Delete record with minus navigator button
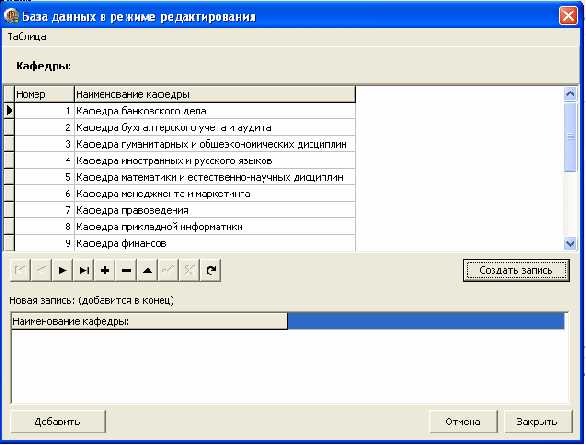 tap(126, 270)
